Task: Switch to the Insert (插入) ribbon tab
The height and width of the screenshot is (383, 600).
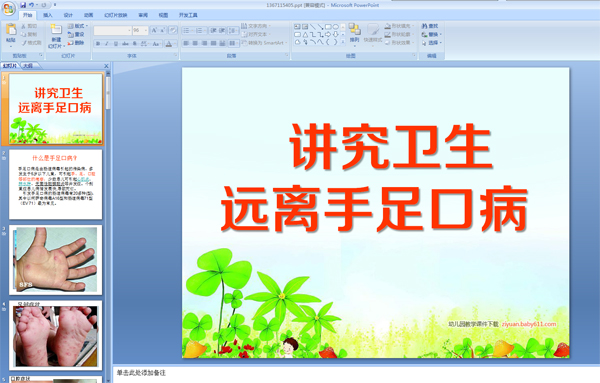Action: click(48, 15)
